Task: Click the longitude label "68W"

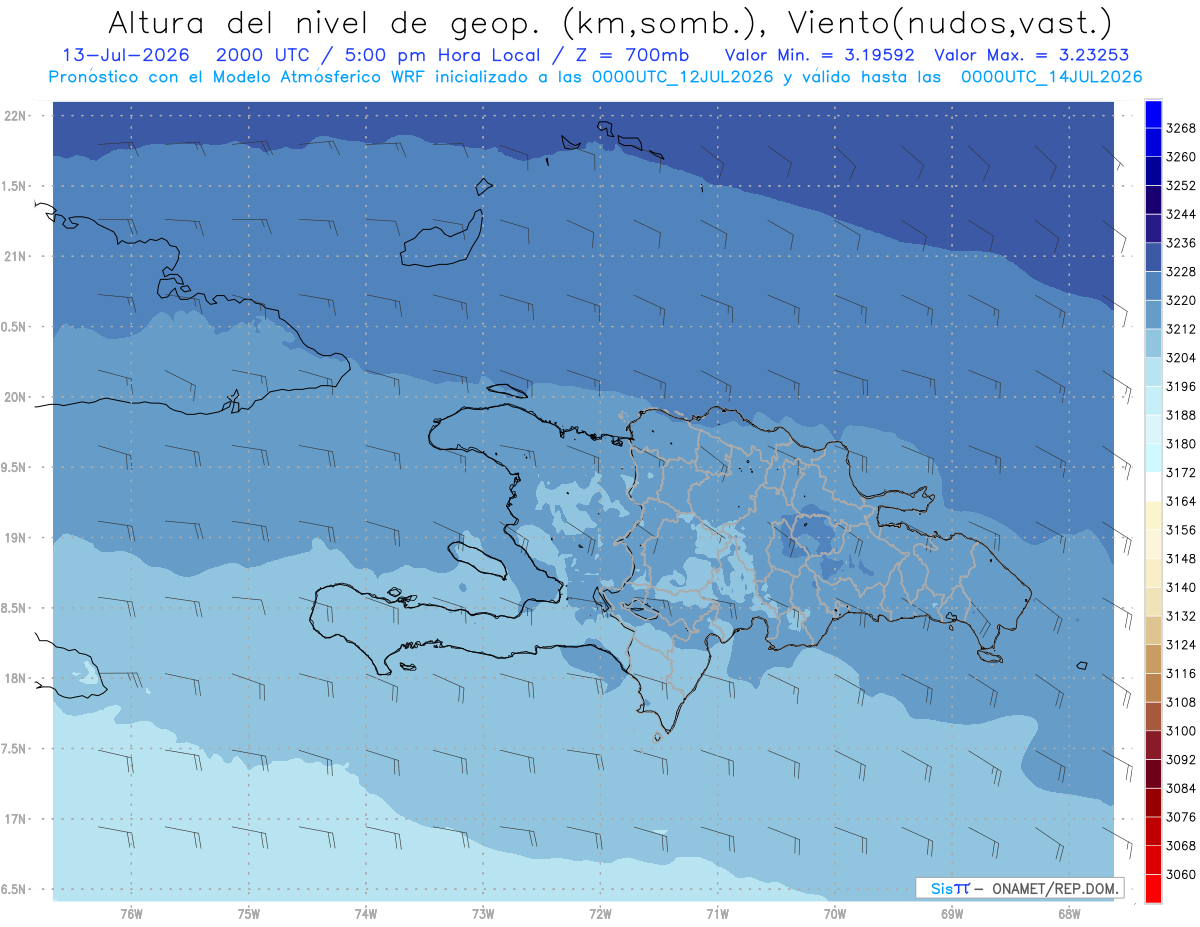Action: tap(1069, 914)
